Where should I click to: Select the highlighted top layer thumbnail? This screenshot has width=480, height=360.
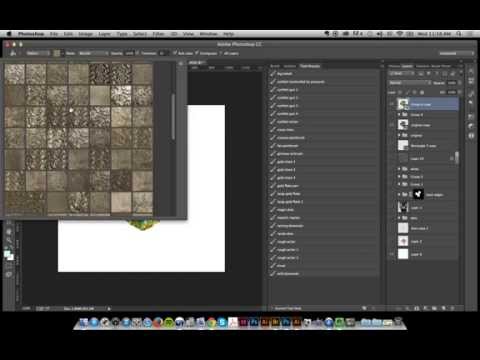(403, 104)
